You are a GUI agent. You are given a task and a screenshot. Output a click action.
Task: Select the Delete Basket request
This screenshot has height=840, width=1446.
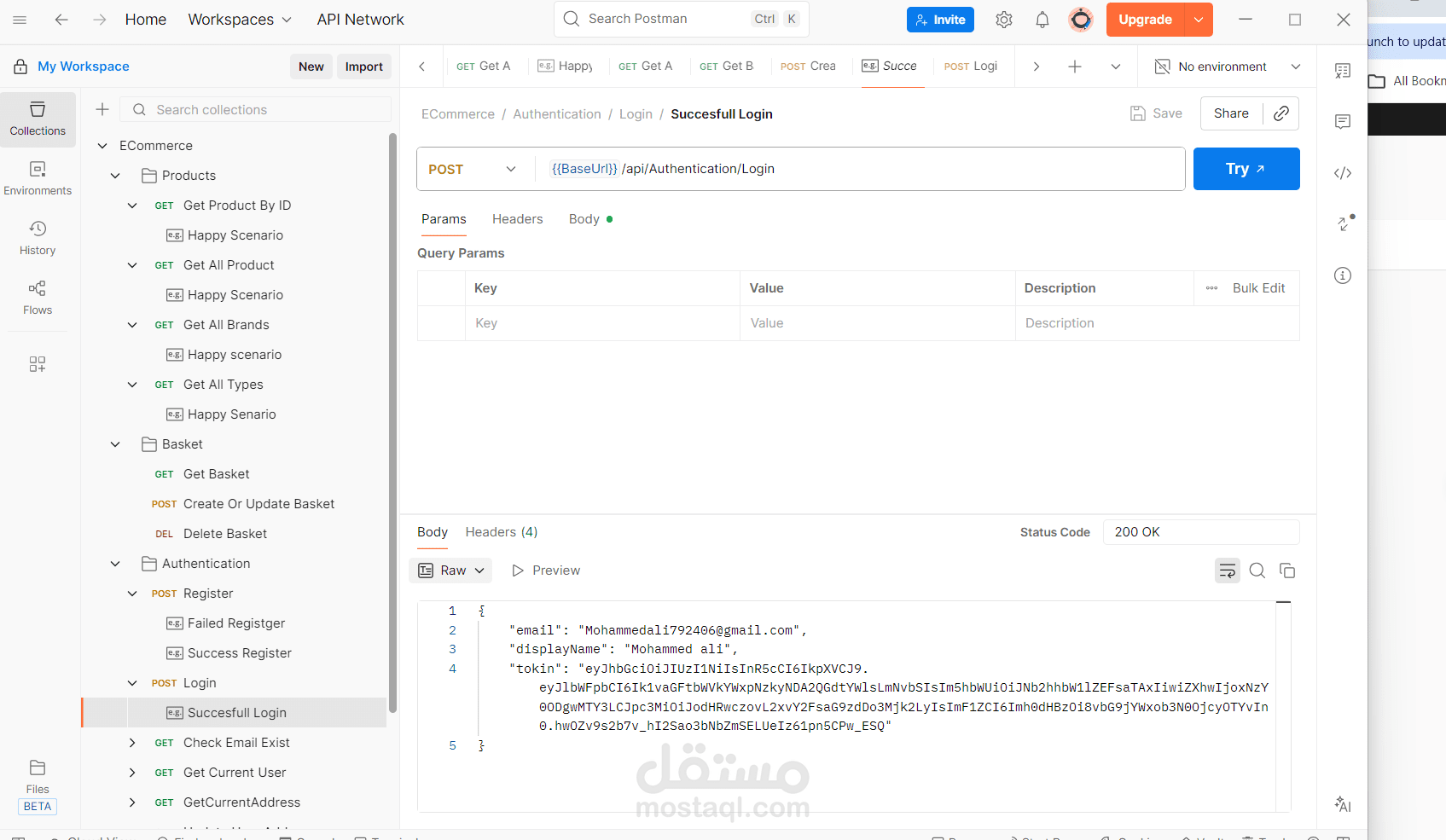(x=225, y=534)
